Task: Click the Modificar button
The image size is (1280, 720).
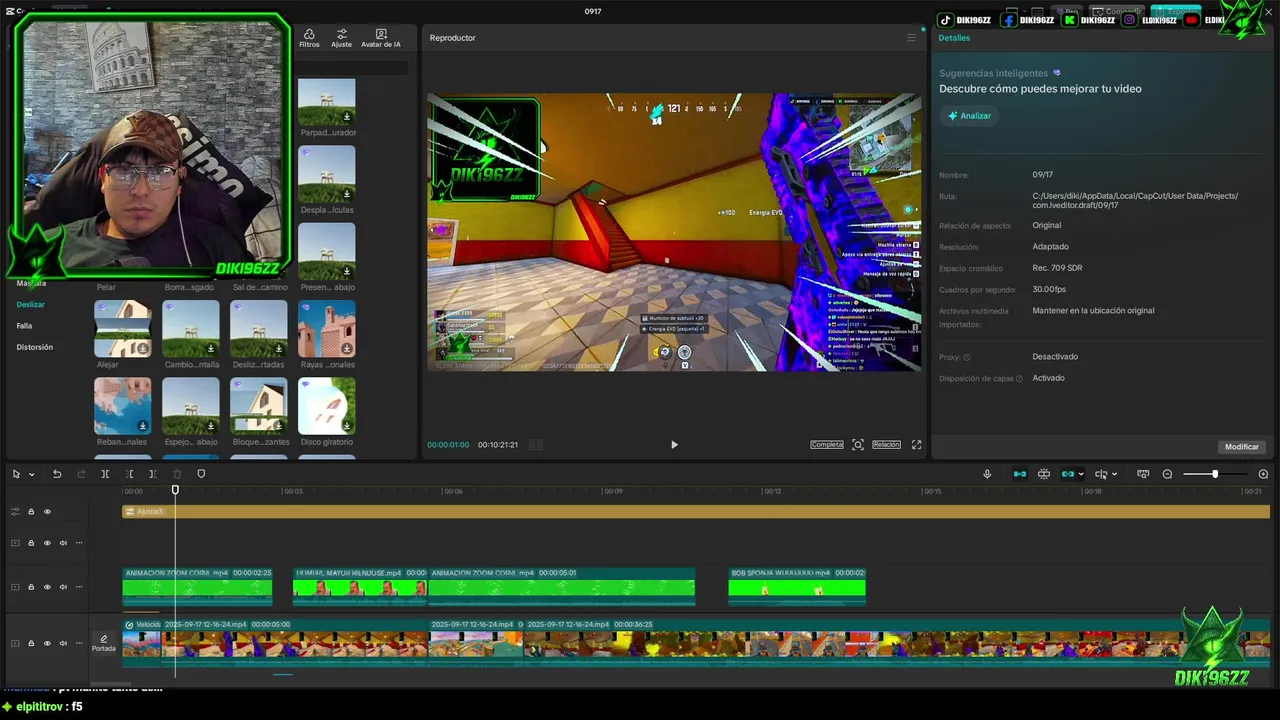Action: (1242, 447)
